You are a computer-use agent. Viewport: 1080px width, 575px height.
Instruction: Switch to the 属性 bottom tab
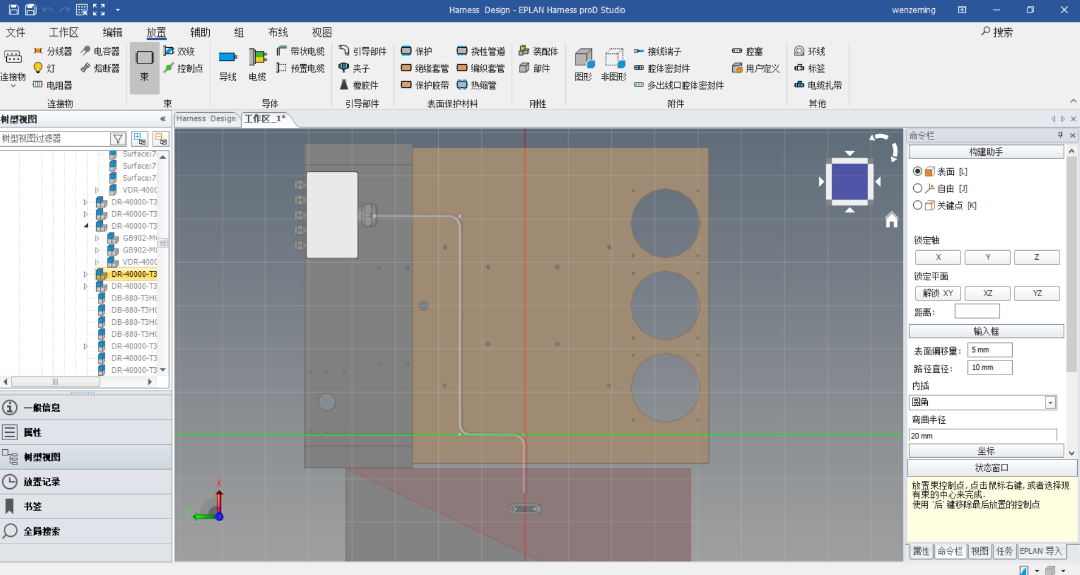click(921, 551)
